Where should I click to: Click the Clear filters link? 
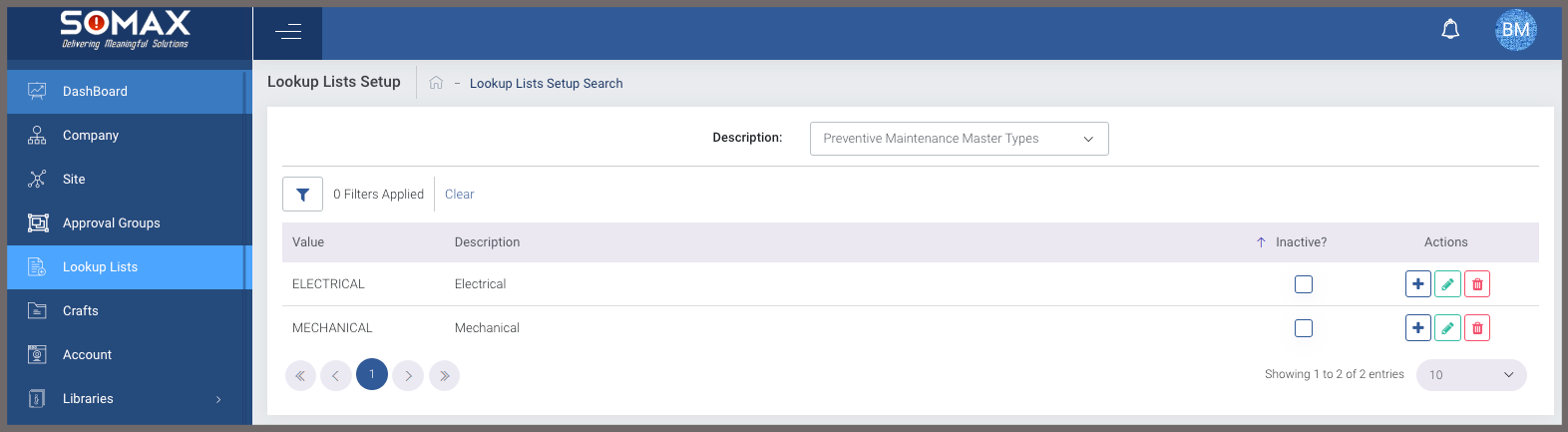tap(459, 195)
